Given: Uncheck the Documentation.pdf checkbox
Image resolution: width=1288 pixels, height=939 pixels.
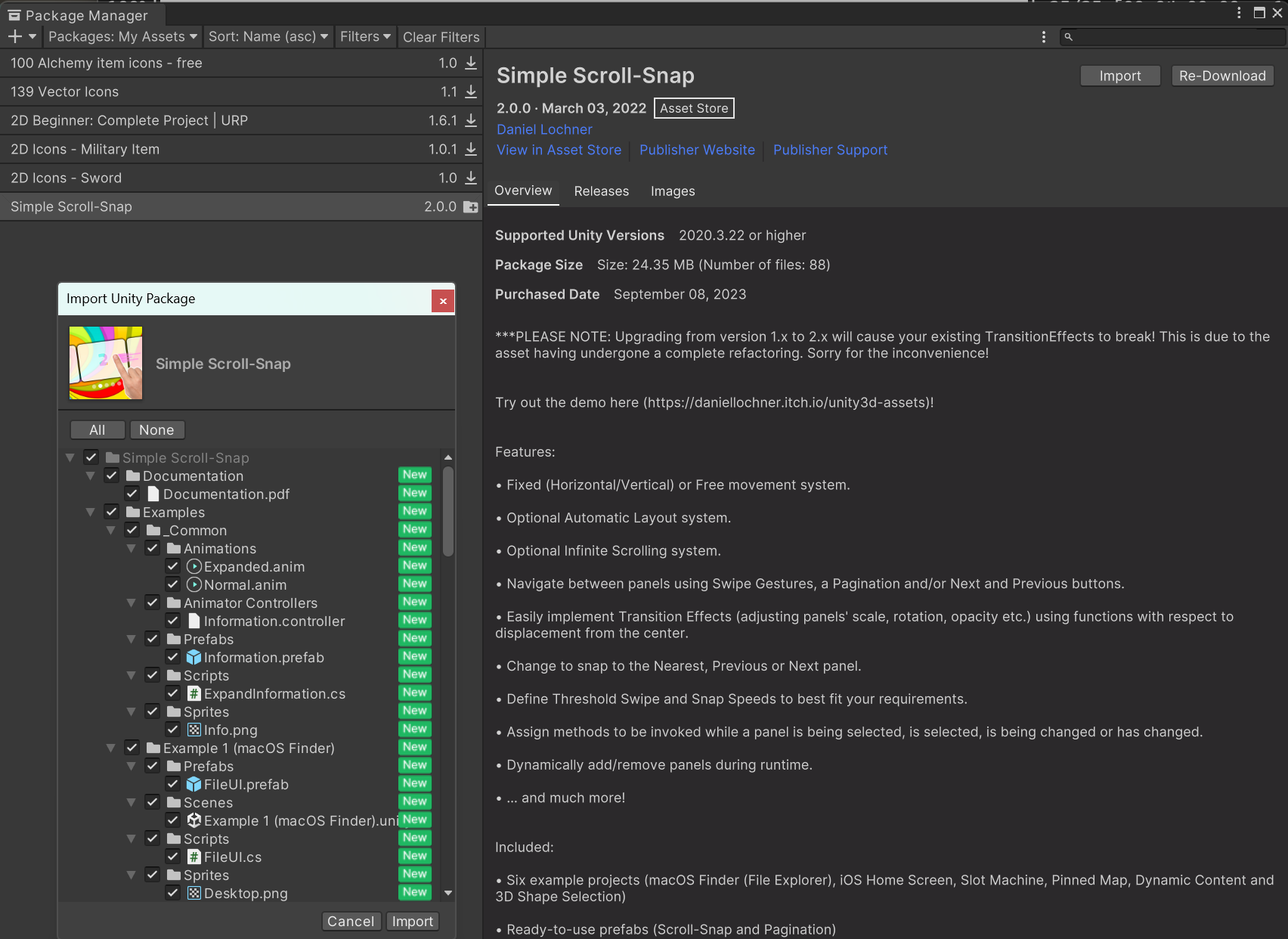Looking at the screenshot, I should tap(132, 494).
